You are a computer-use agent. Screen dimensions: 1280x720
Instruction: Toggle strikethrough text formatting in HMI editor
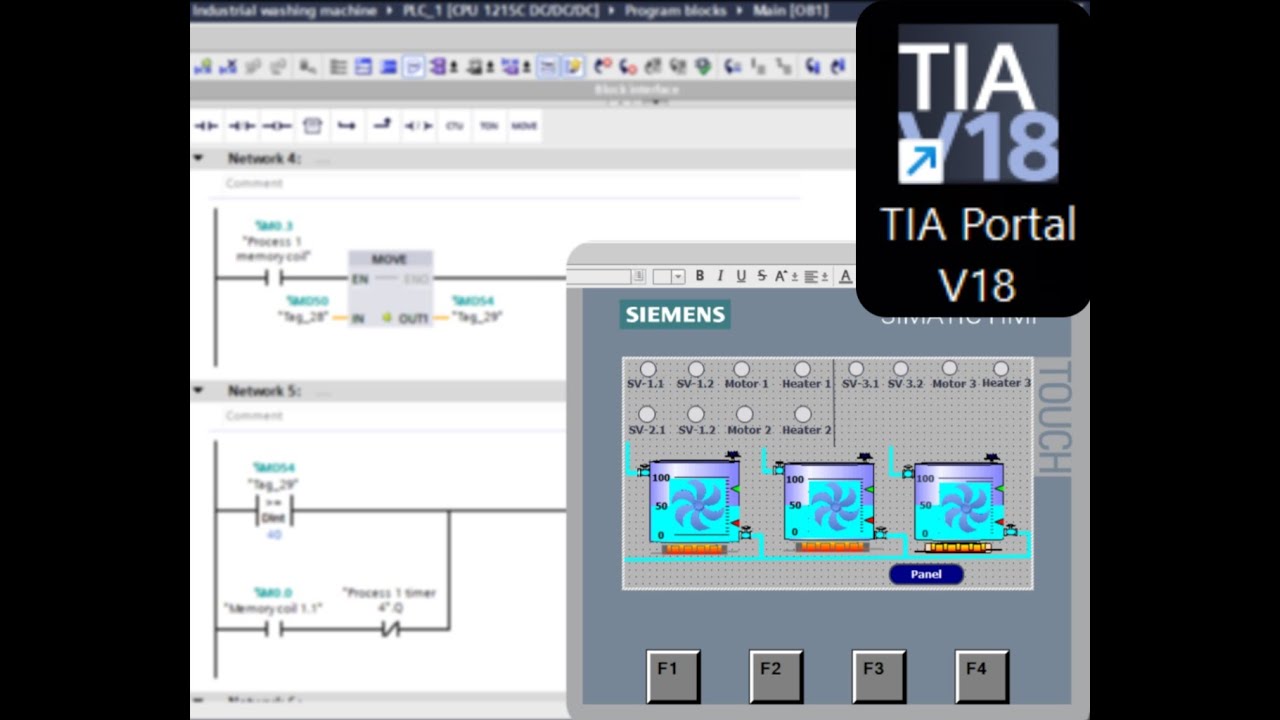(x=762, y=277)
